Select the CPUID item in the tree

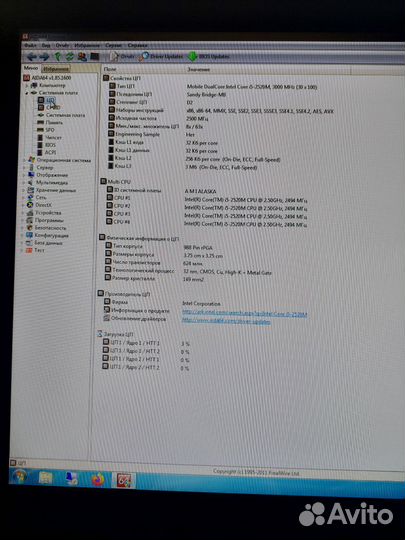point(49,108)
